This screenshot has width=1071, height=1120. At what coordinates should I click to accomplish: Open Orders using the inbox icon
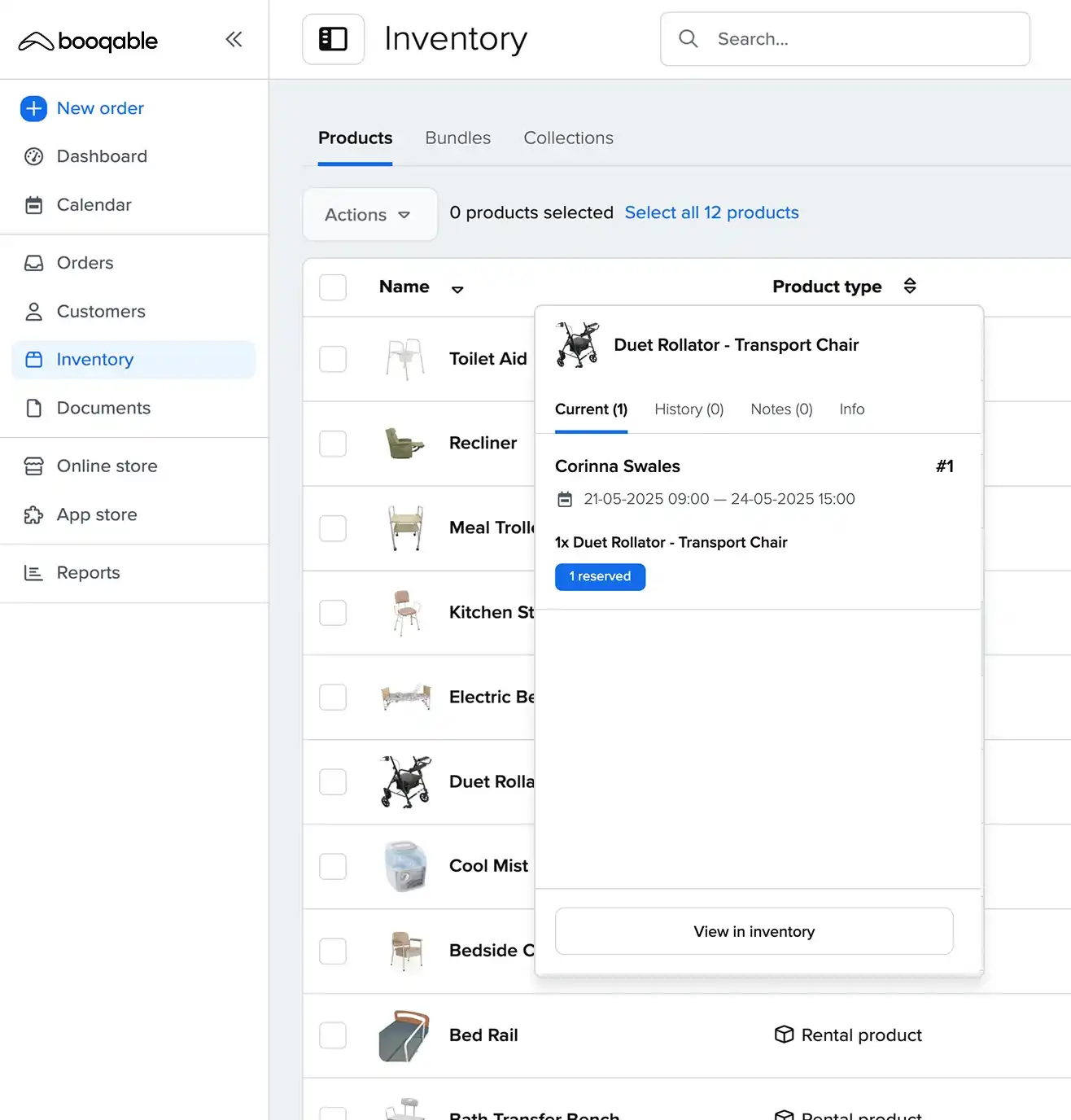[x=33, y=263]
